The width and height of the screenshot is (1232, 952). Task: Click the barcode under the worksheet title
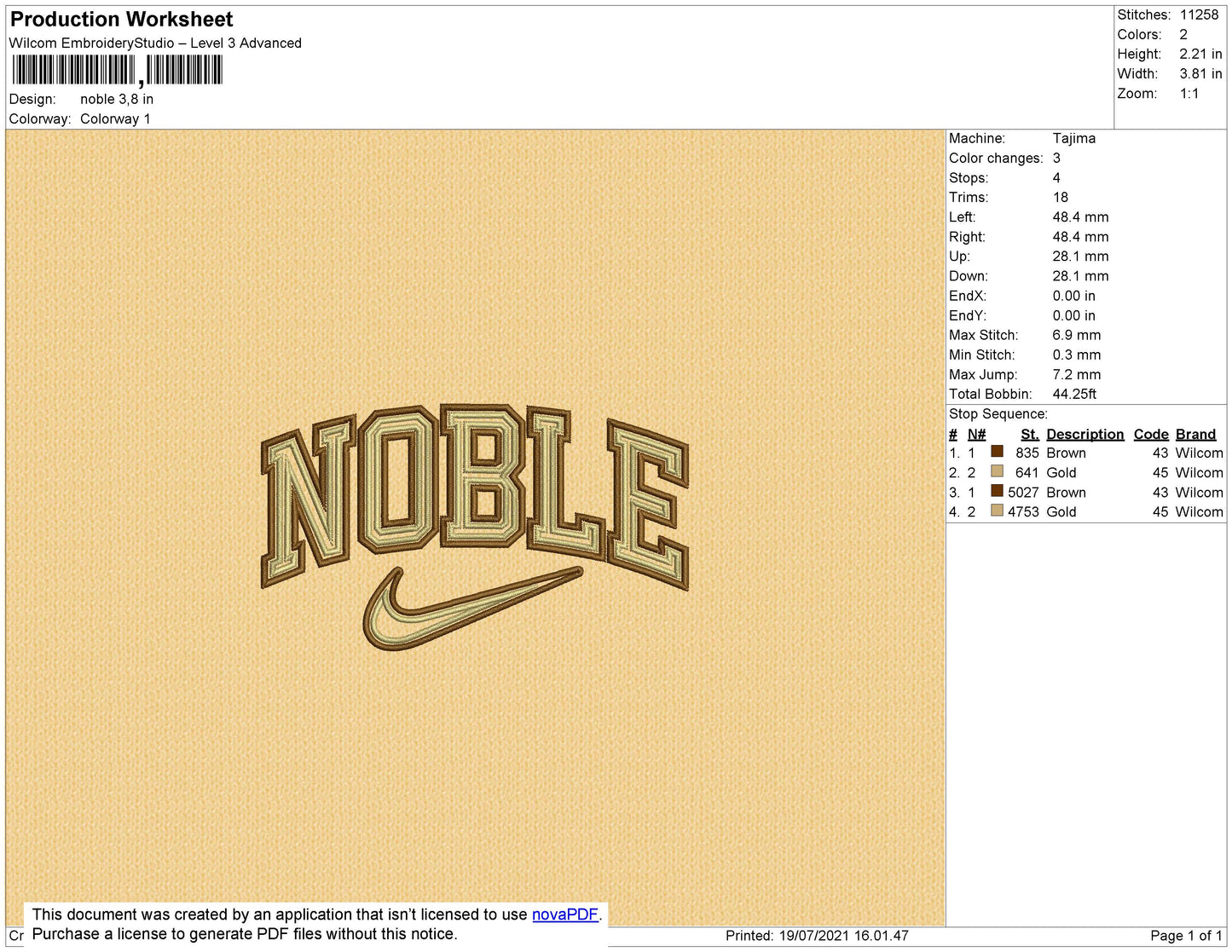pos(117,70)
